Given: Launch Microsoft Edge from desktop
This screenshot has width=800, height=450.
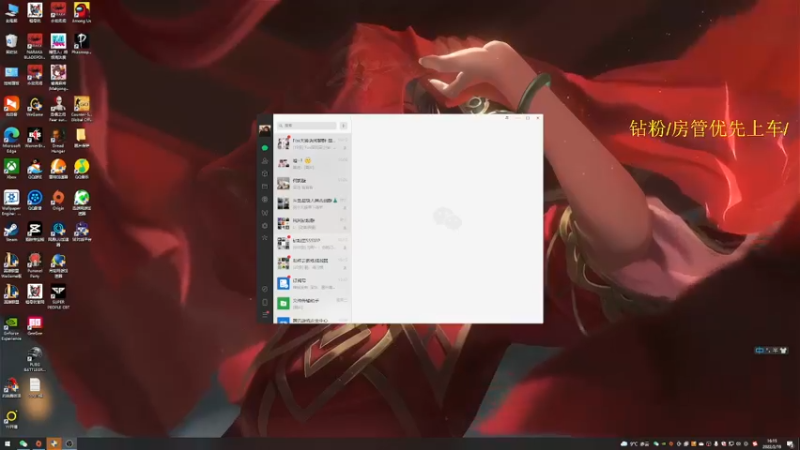Looking at the screenshot, I should [11, 140].
